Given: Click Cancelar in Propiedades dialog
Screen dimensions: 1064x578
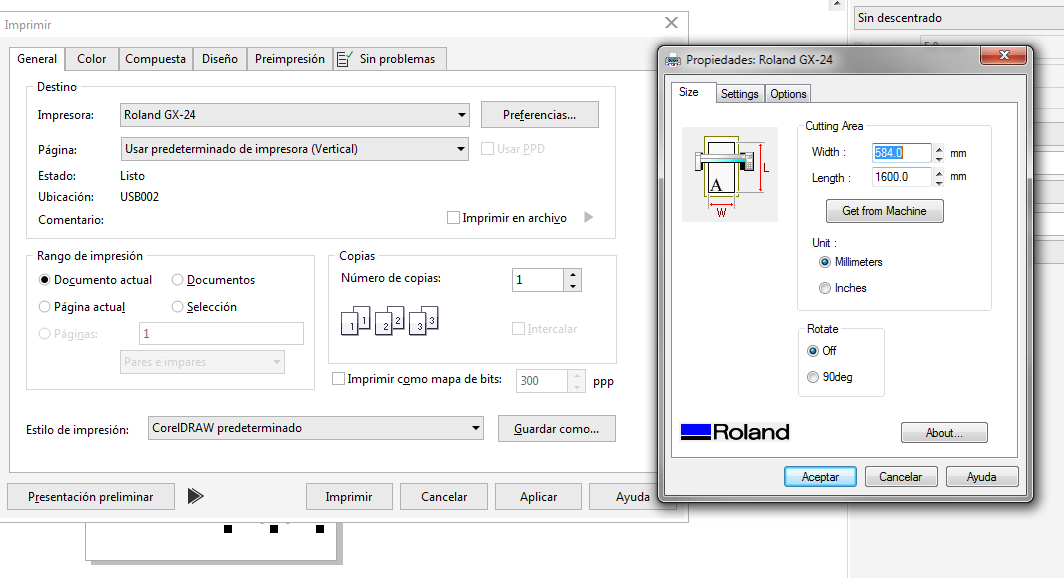Looking at the screenshot, I should click(900, 477).
